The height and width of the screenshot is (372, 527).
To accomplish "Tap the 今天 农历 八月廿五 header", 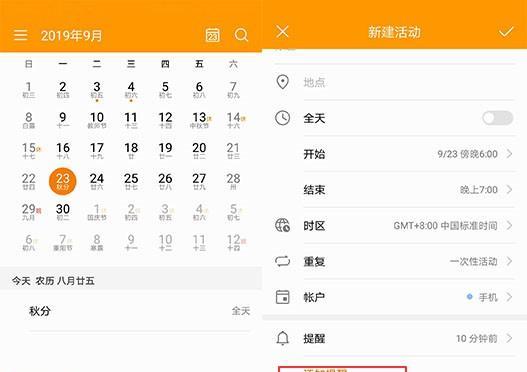I will tap(53, 281).
